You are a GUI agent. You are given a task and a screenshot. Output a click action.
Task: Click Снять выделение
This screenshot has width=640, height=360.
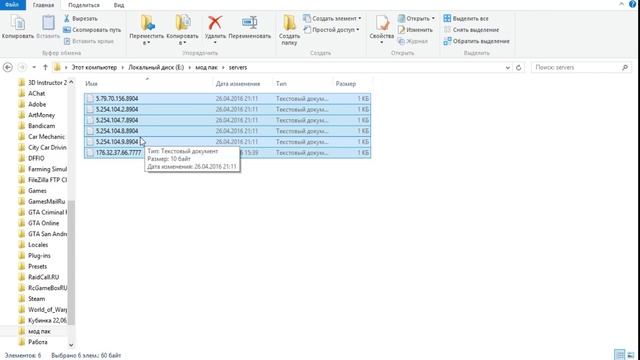click(x=471, y=30)
